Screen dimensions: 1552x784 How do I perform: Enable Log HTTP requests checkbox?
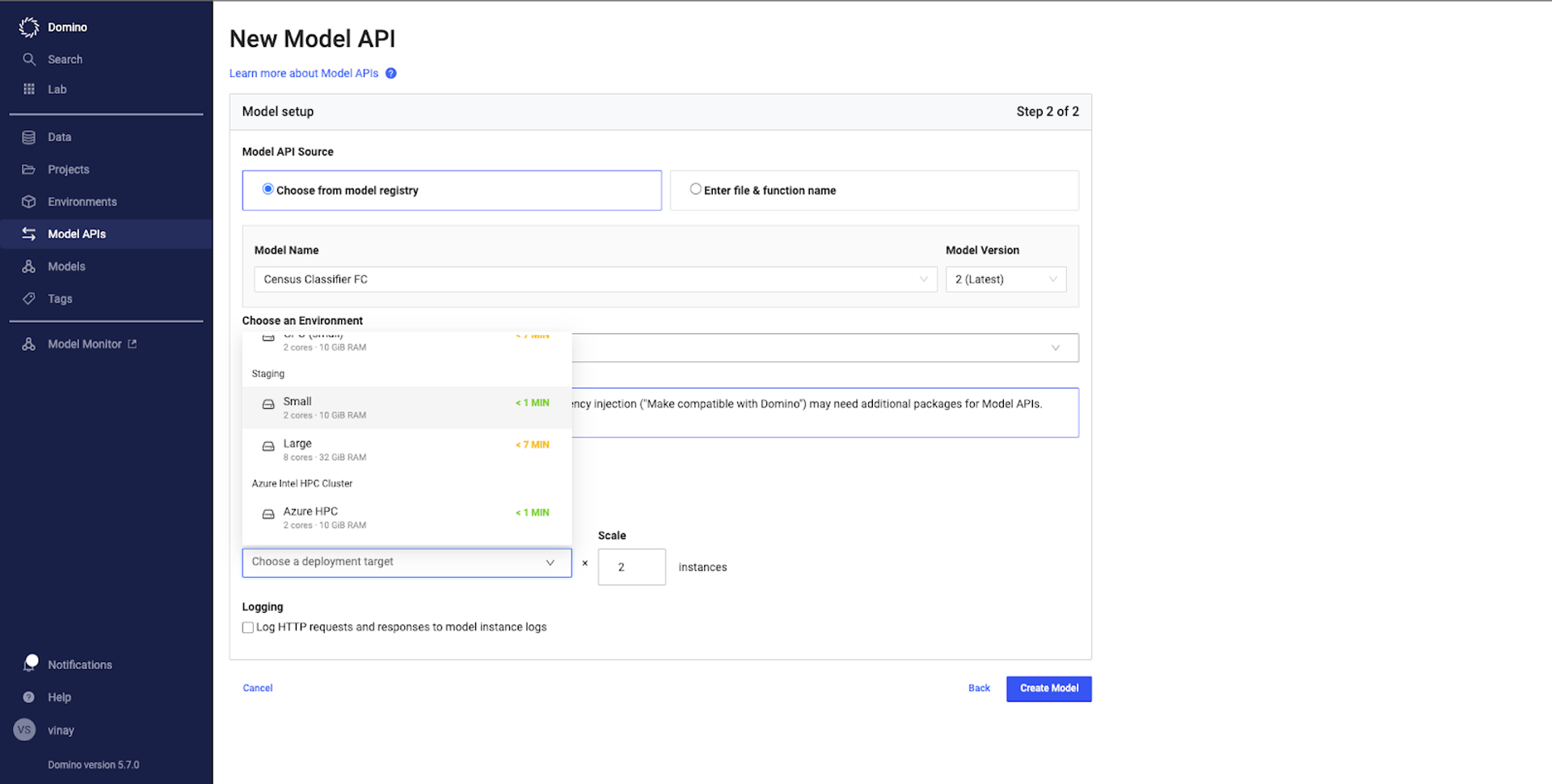[x=248, y=627]
